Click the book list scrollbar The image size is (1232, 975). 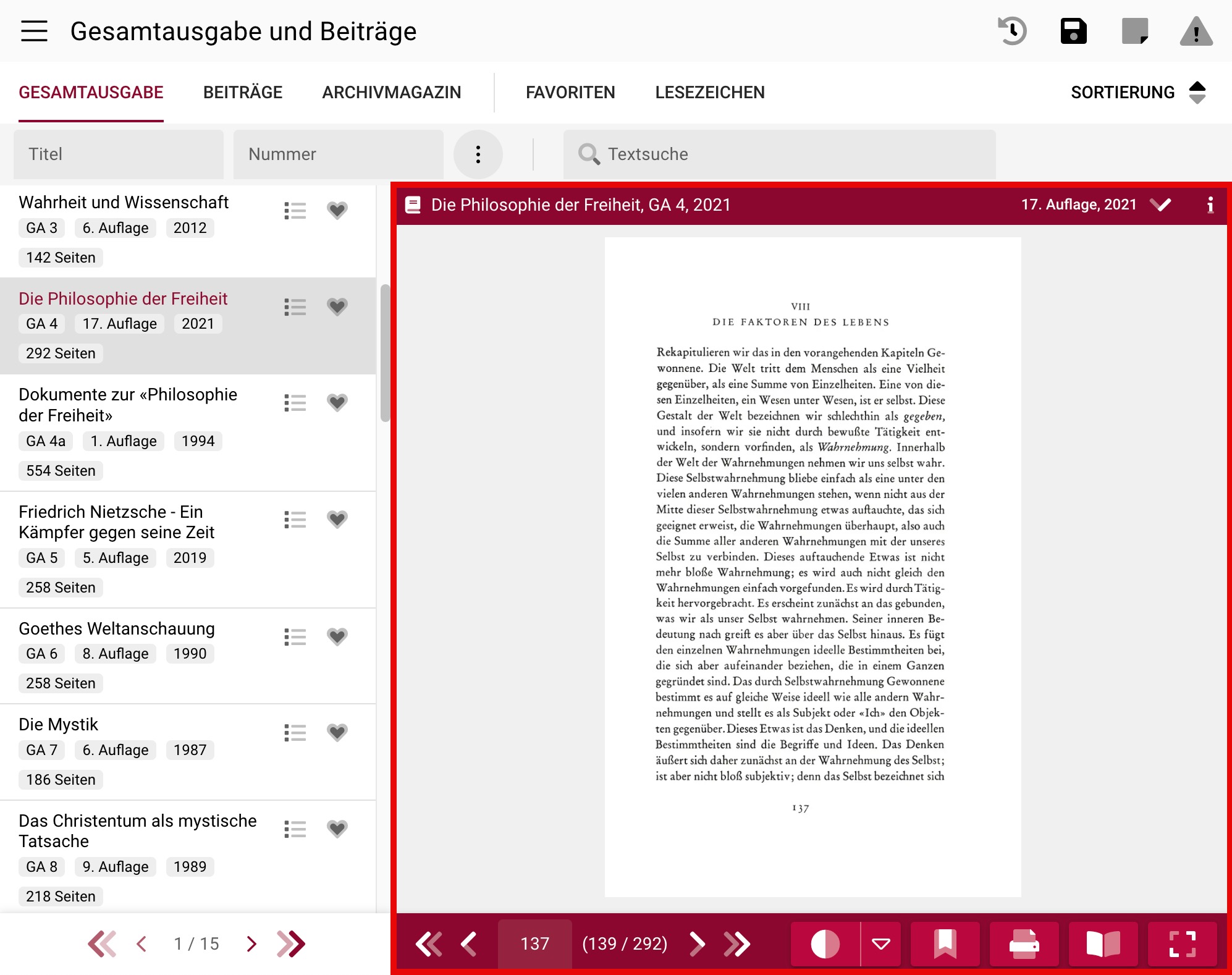(385, 352)
